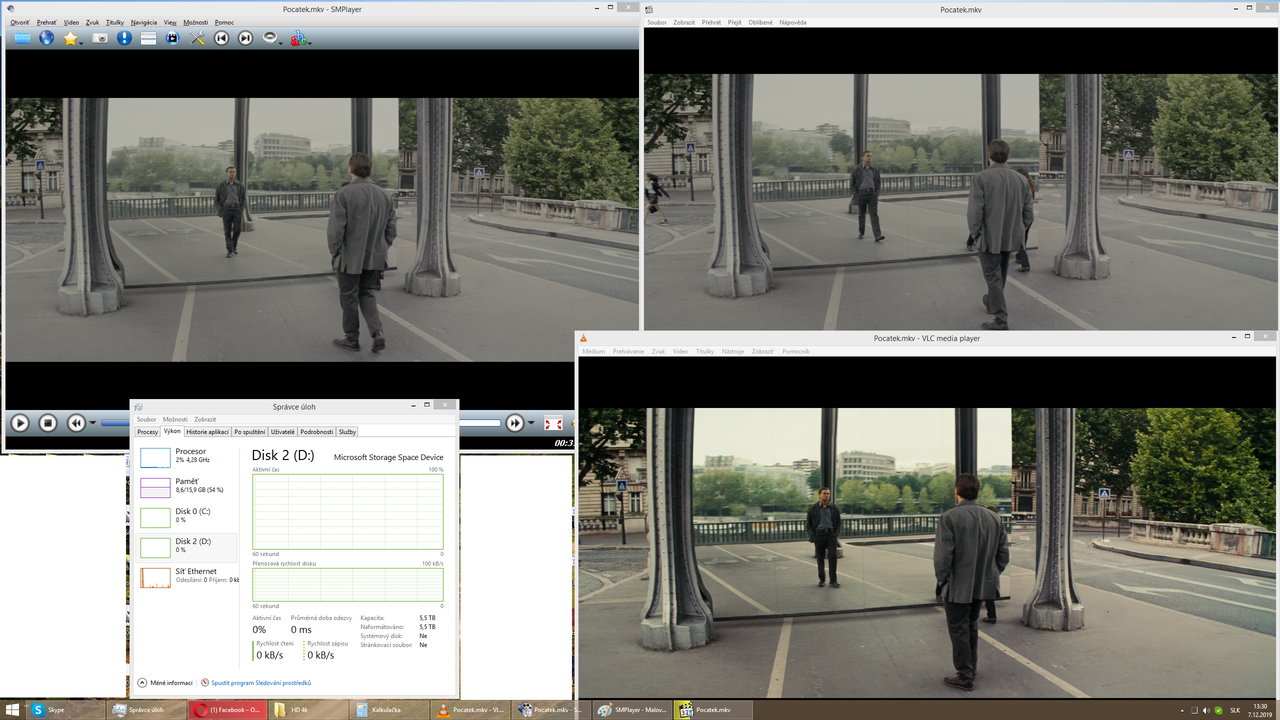1280x720 pixels.
Task: Open SMPlayer favorites star icon
Action: pyautogui.click(x=70, y=38)
